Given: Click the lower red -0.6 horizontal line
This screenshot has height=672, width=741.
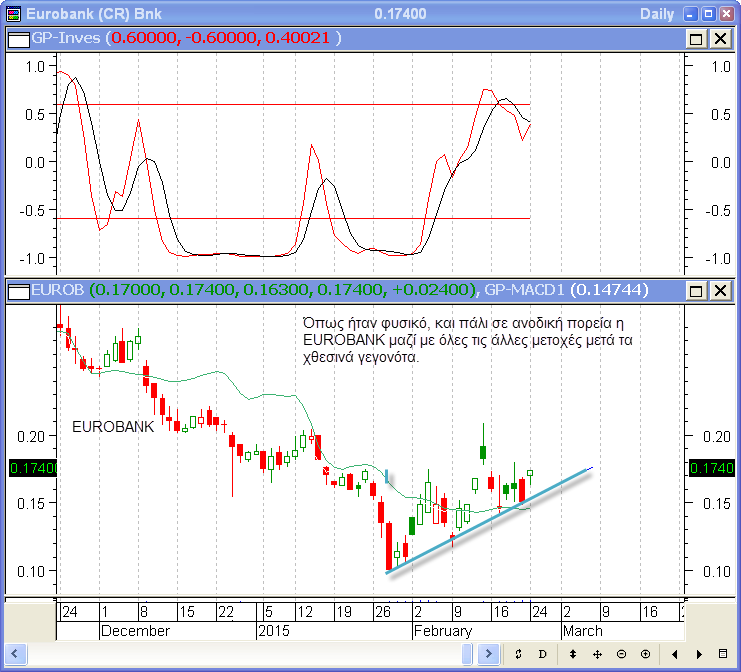Looking at the screenshot, I should click(x=293, y=218).
